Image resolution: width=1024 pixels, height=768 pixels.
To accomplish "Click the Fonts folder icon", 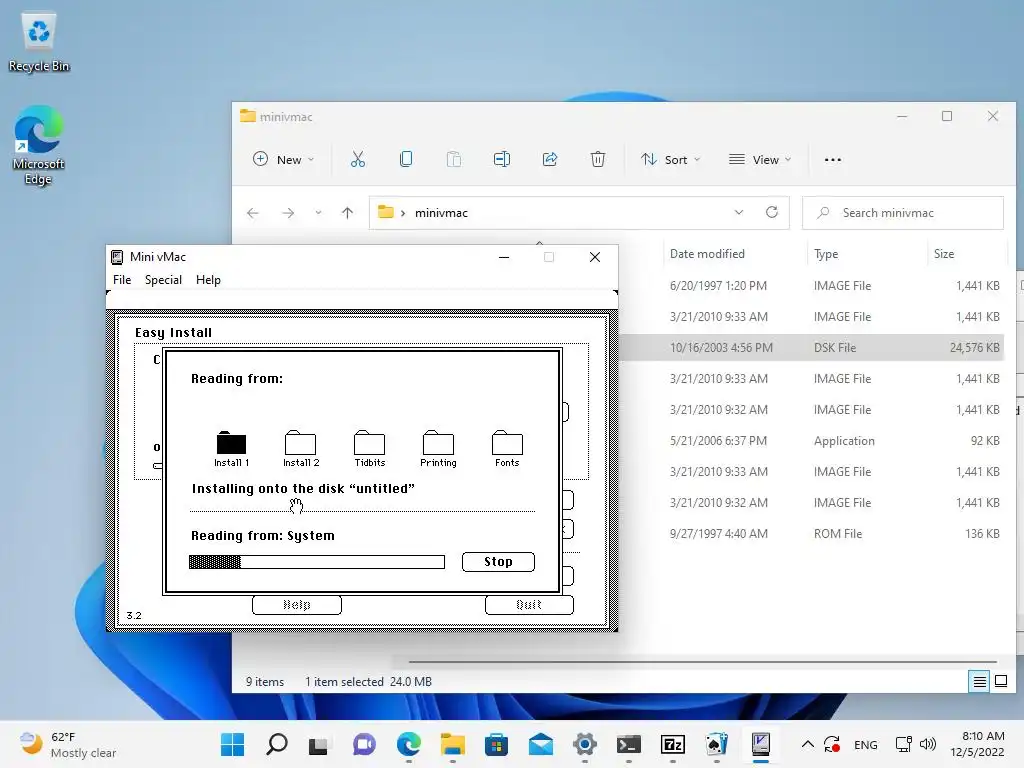I will 507,443.
